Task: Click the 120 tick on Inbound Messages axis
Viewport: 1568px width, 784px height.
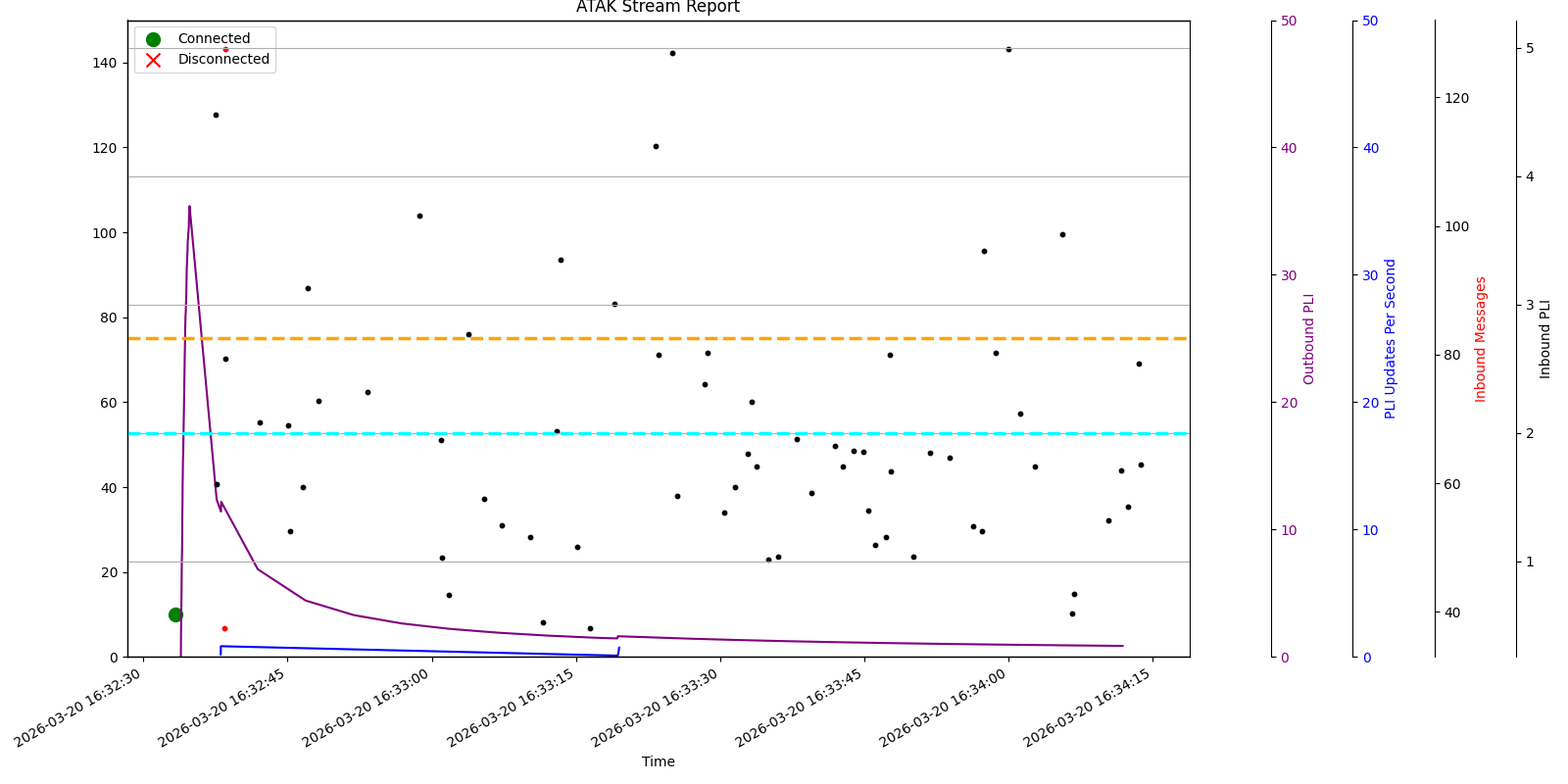Action: 1456,98
